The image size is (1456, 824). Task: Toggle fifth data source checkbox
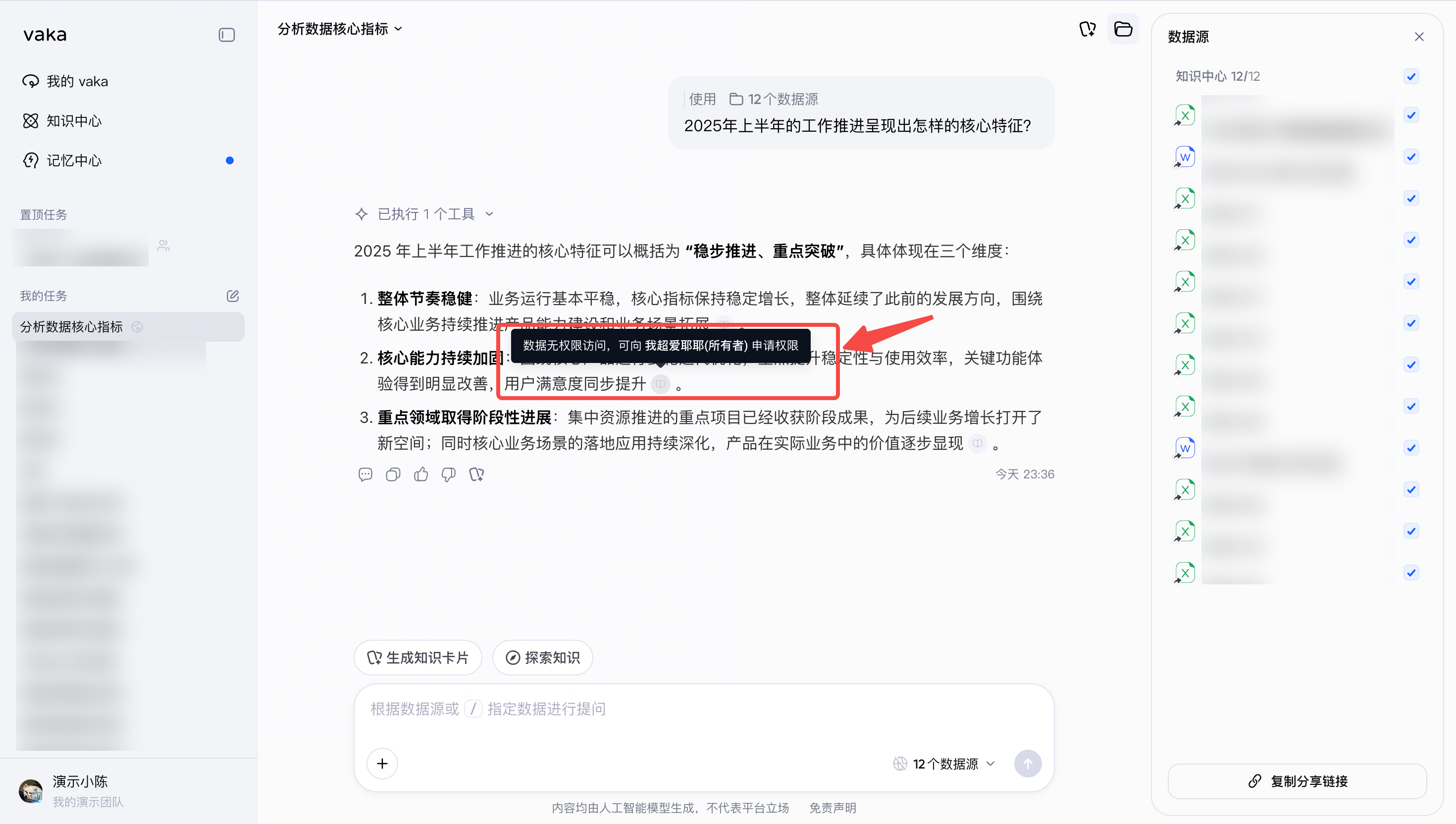pyautogui.click(x=1411, y=282)
